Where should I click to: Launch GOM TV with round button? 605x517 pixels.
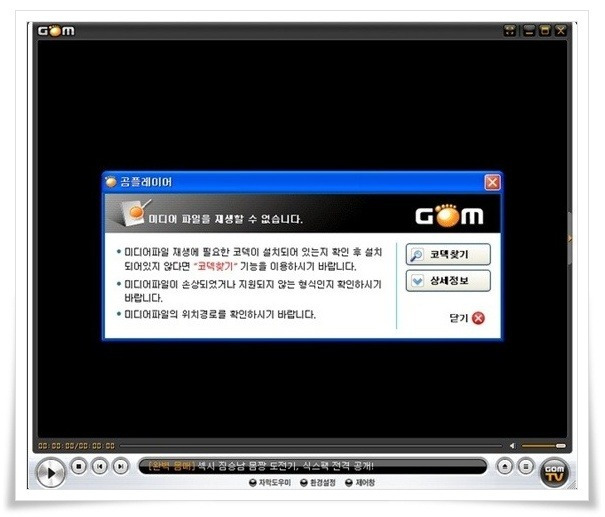point(554,473)
